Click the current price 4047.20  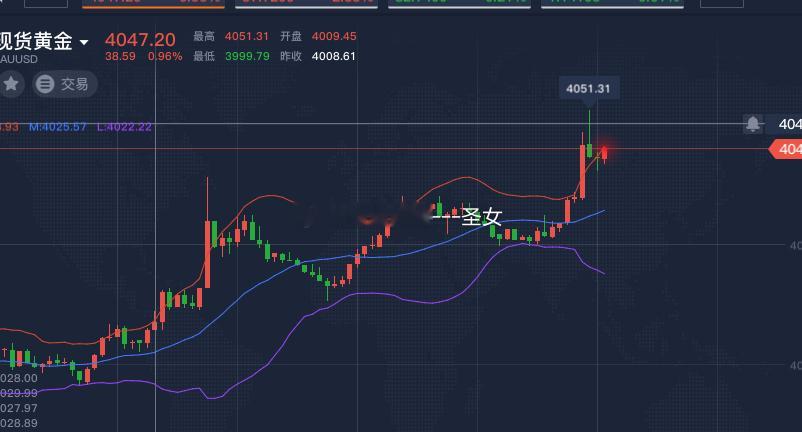tap(140, 39)
